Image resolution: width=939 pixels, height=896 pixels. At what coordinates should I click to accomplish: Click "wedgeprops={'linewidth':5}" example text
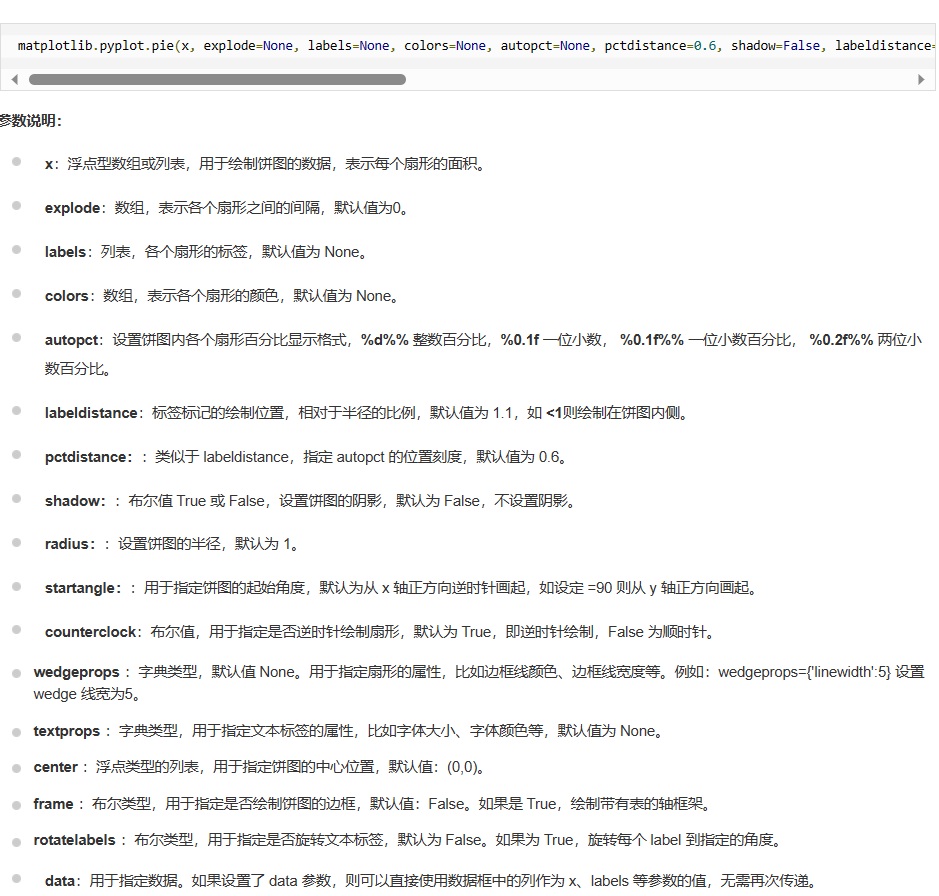pyautogui.click(x=804, y=673)
